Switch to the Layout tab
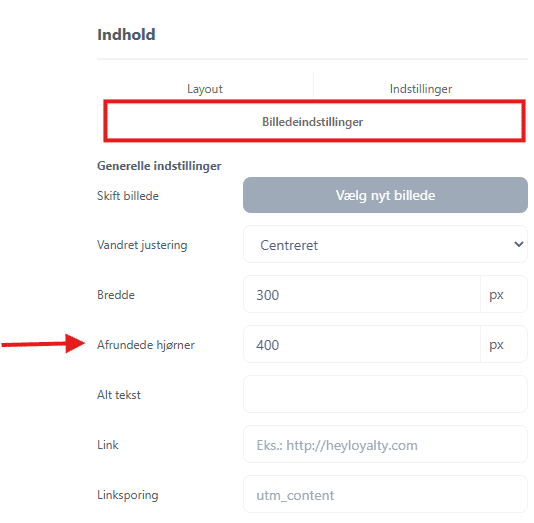The image size is (534, 523). (205, 89)
